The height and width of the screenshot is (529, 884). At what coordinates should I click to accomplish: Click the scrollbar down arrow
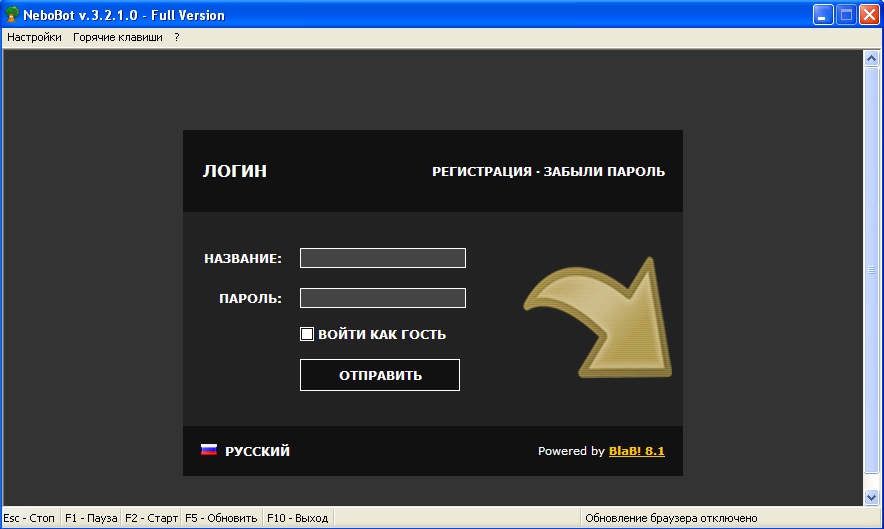tap(870, 496)
